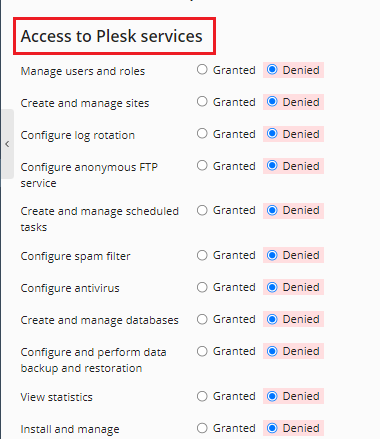Grant Configure anonymous FTP service permission
Screen dimensions: 380x439
click(202, 166)
